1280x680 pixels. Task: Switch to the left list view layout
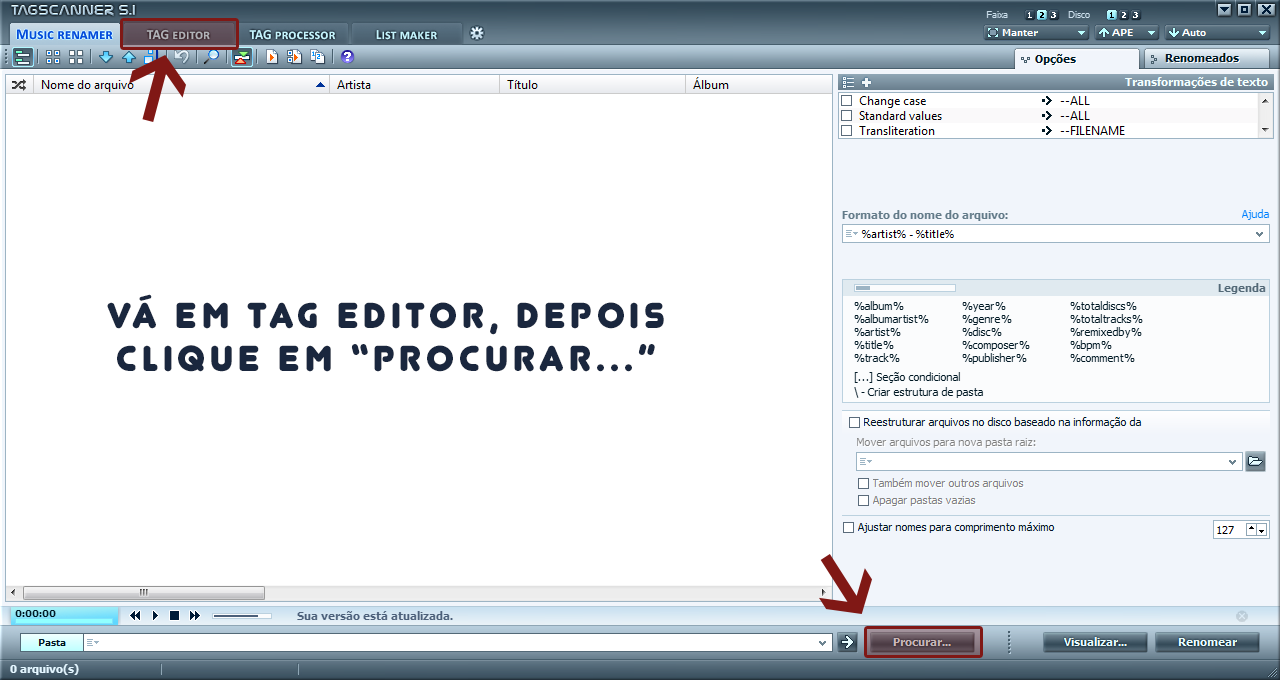pos(23,57)
